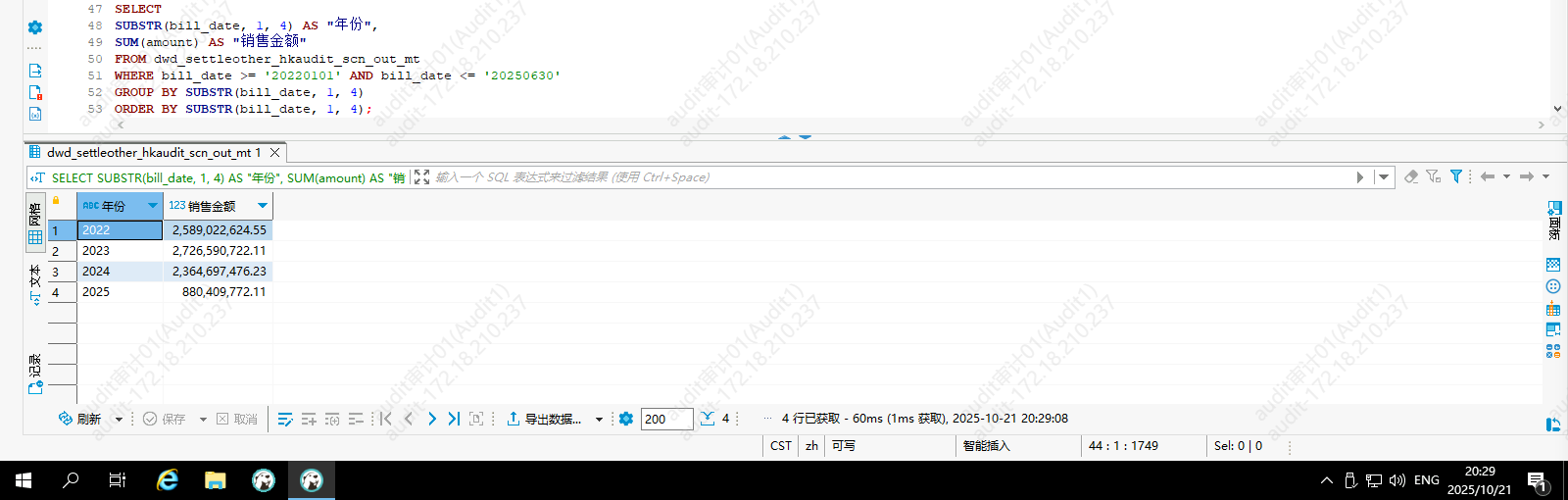This screenshot has height=500, width=1568.
Task: Expand the 年份 column header dropdown
Action: tap(153, 206)
